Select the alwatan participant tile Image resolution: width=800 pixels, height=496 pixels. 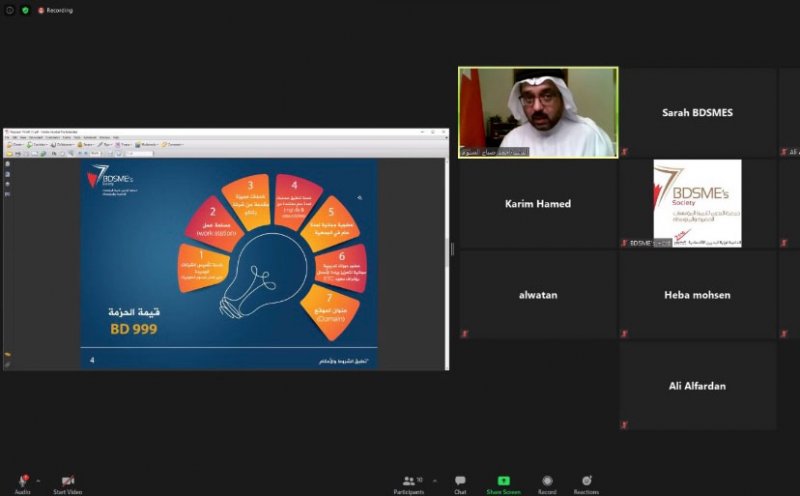(538, 295)
